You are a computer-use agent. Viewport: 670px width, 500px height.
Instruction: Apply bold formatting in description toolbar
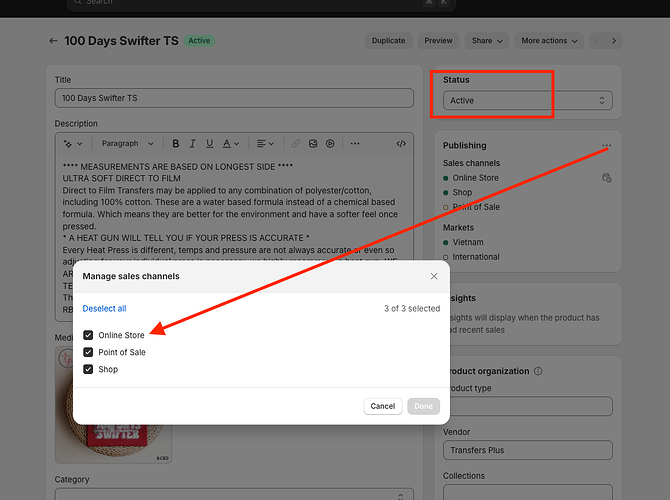pos(176,144)
